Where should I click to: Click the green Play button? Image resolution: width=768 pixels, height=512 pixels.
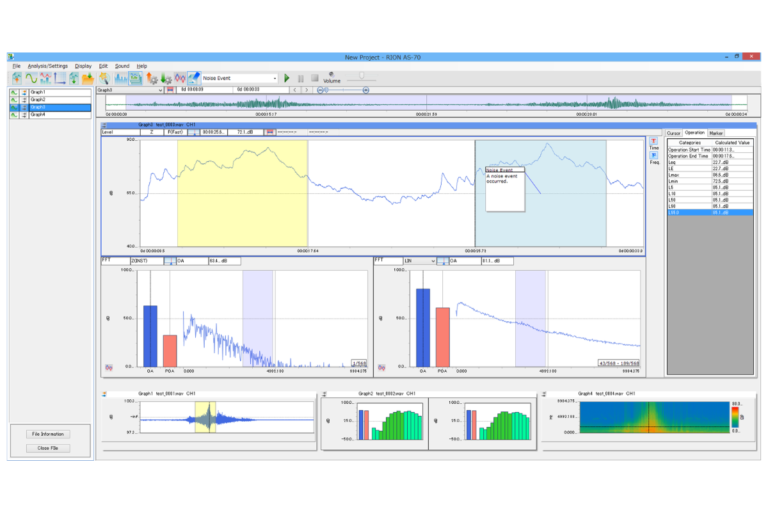coord(287,78)
